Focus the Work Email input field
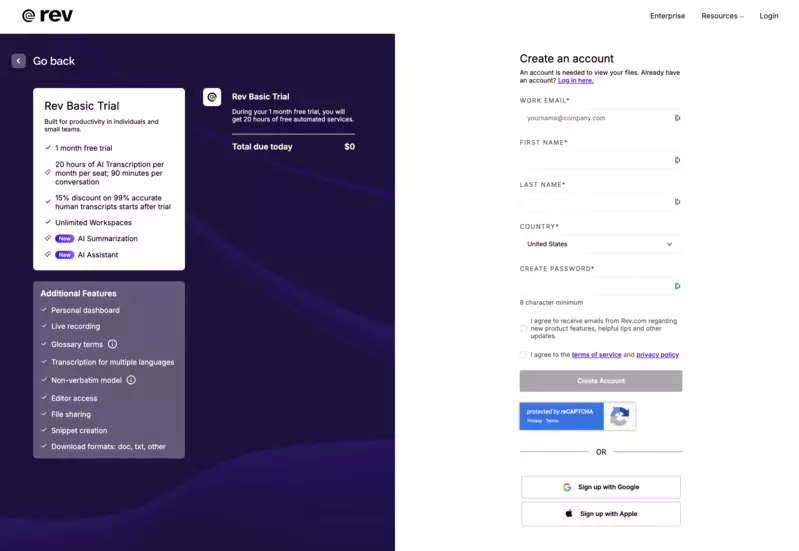This screenshot has height=551, width=799. [x=600, y=118]
